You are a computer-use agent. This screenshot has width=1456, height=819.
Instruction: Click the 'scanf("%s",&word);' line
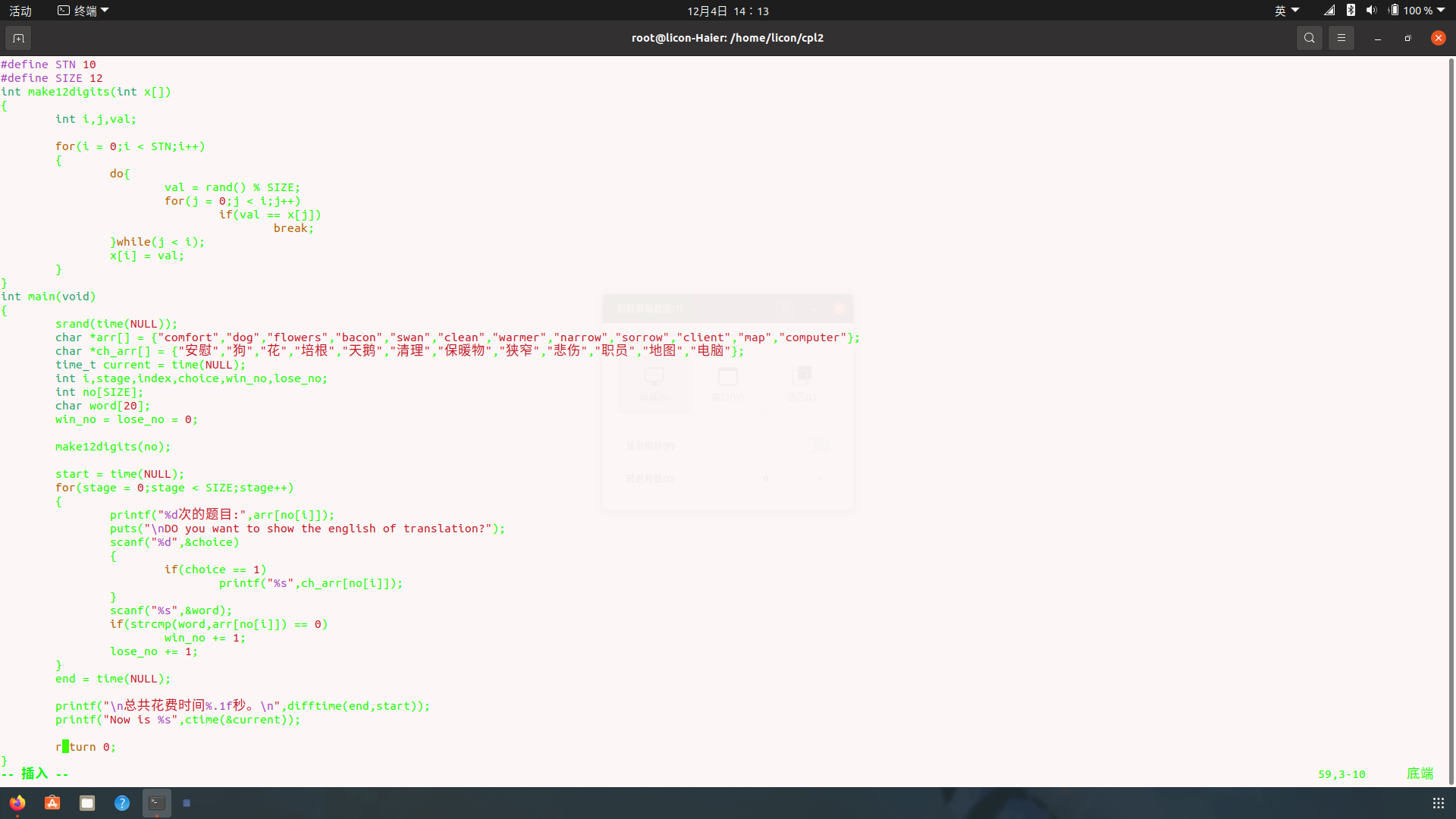point(171,610)
